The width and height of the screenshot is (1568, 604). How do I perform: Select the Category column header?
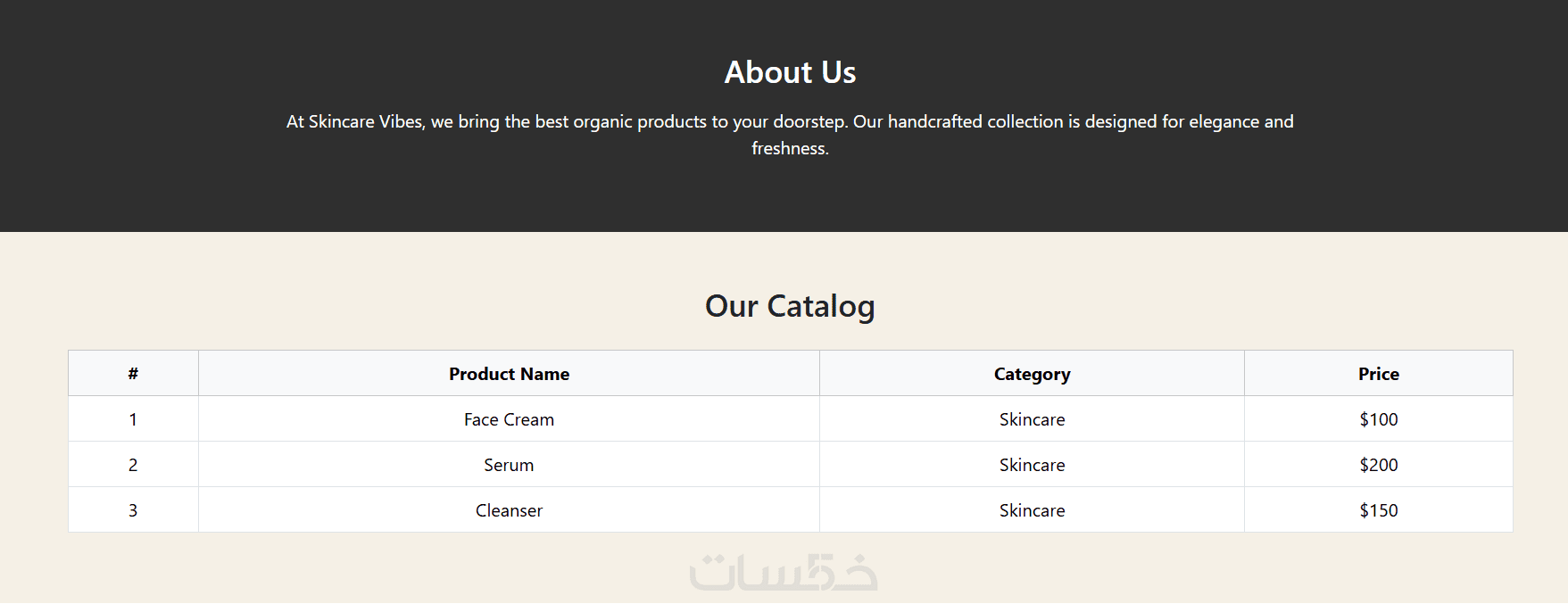pos(1032,374)
